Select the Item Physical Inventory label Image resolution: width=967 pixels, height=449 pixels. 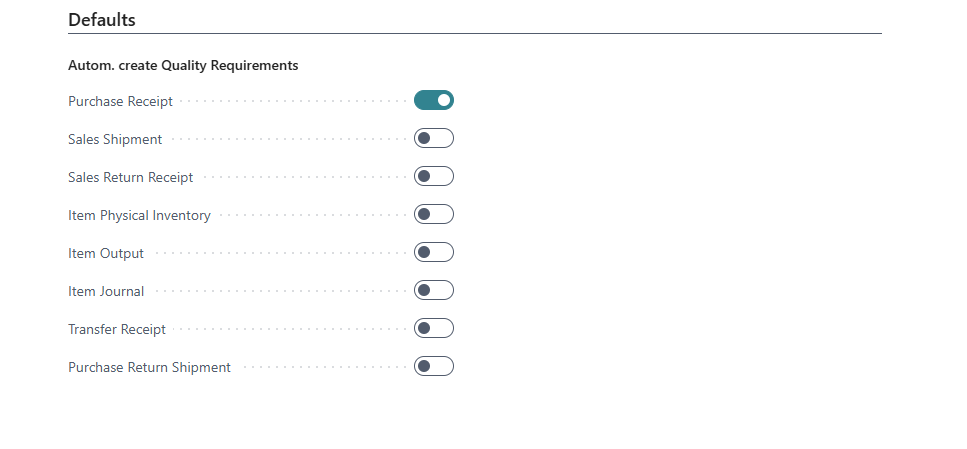139,216
